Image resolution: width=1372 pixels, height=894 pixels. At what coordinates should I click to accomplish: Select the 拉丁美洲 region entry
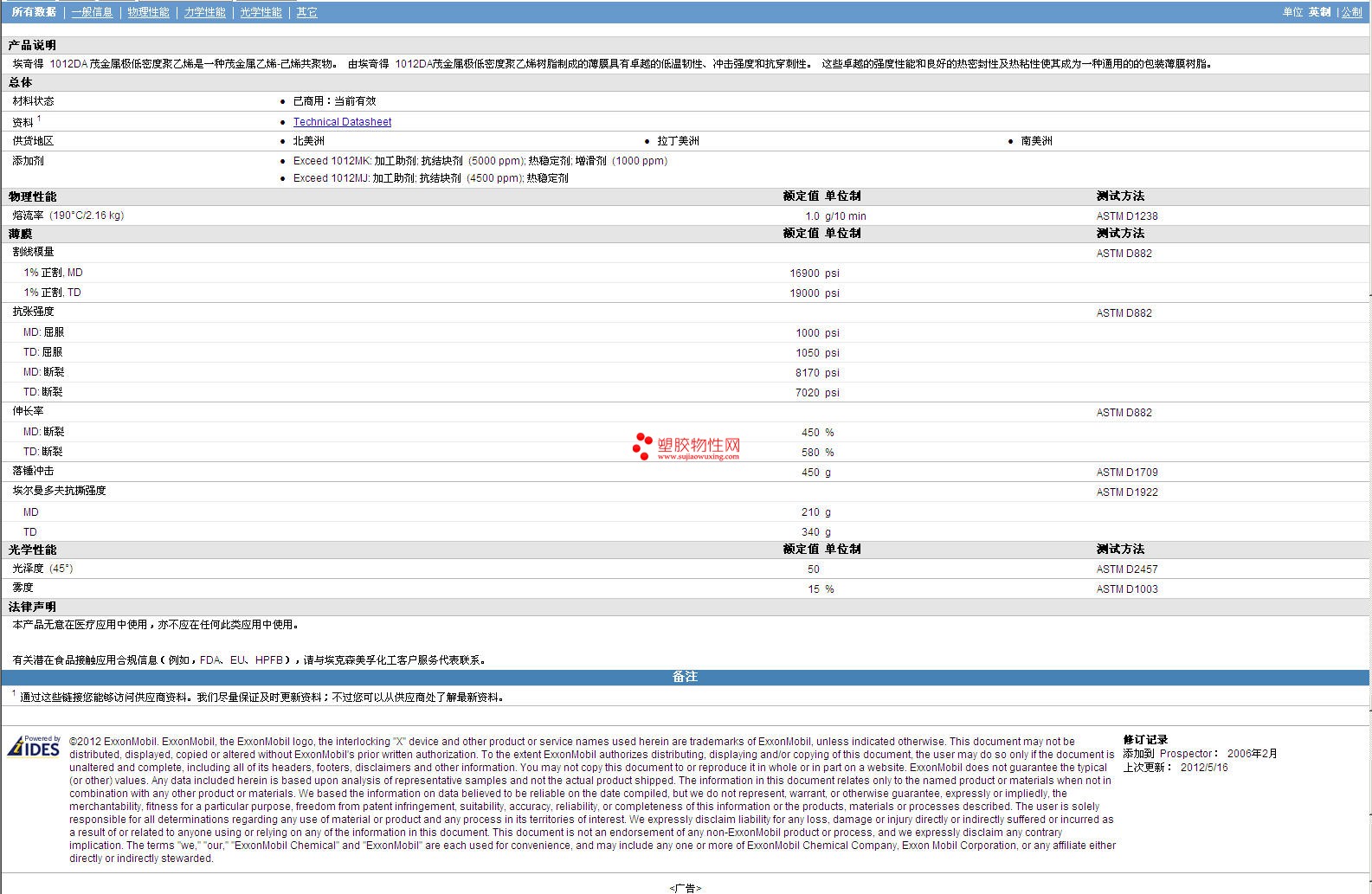pyautogui.click(x=678, y=141)
